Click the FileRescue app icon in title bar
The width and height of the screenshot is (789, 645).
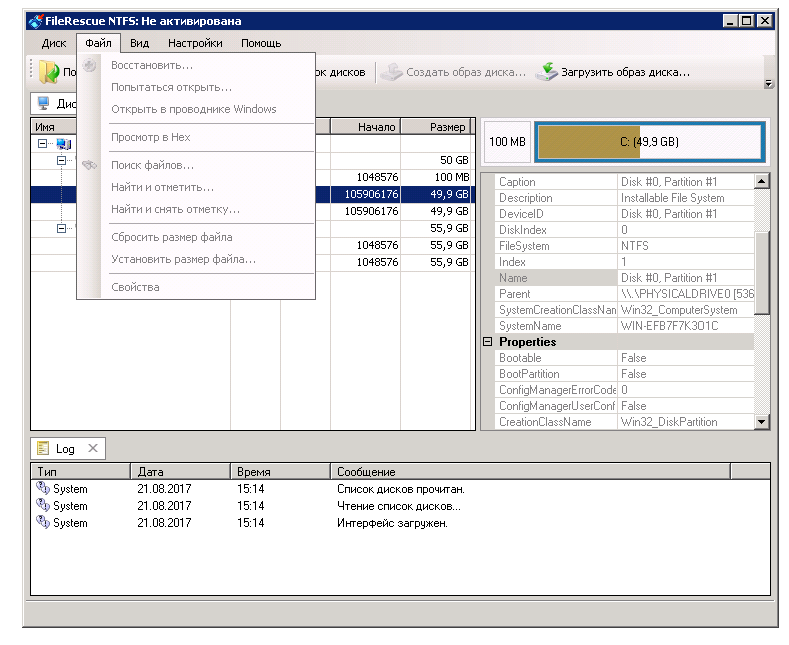click(x=35, y=20)
